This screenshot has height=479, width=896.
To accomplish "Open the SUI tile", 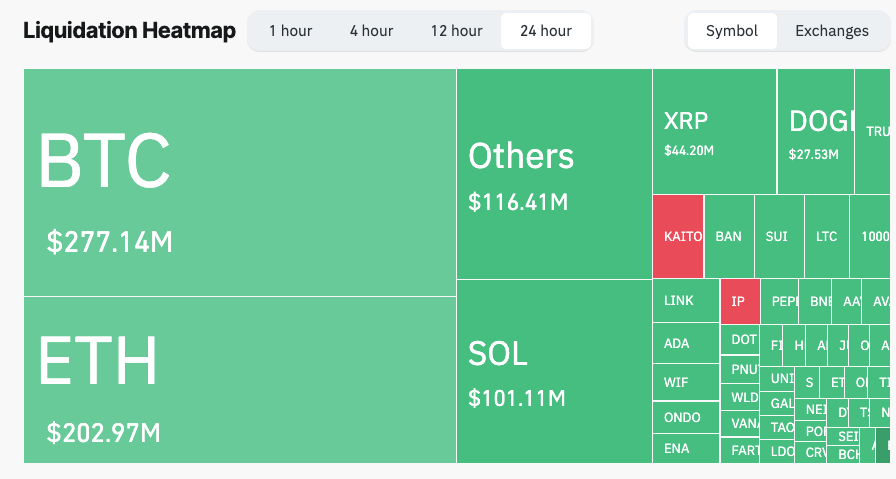I will click(777, 237).
